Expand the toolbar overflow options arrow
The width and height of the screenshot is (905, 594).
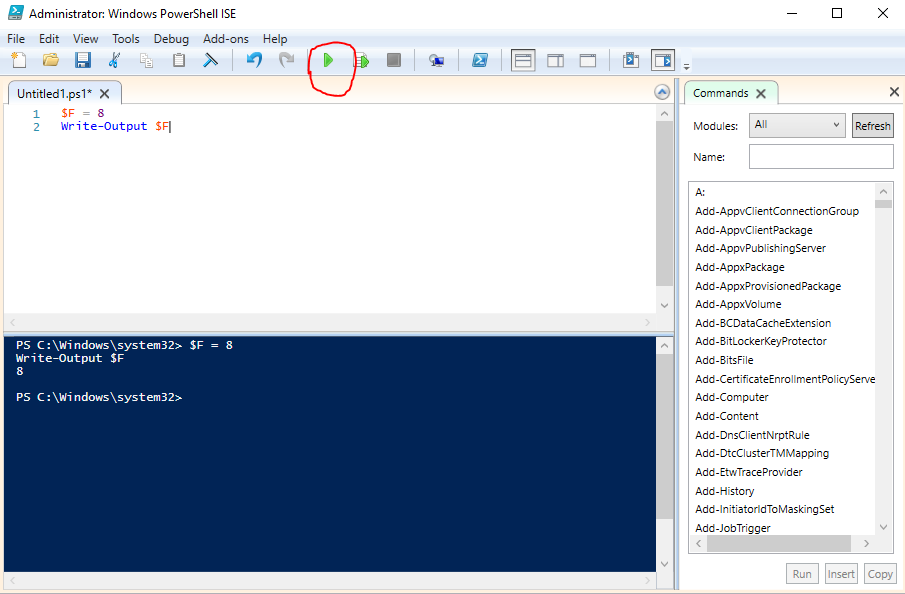pos(686,66)
